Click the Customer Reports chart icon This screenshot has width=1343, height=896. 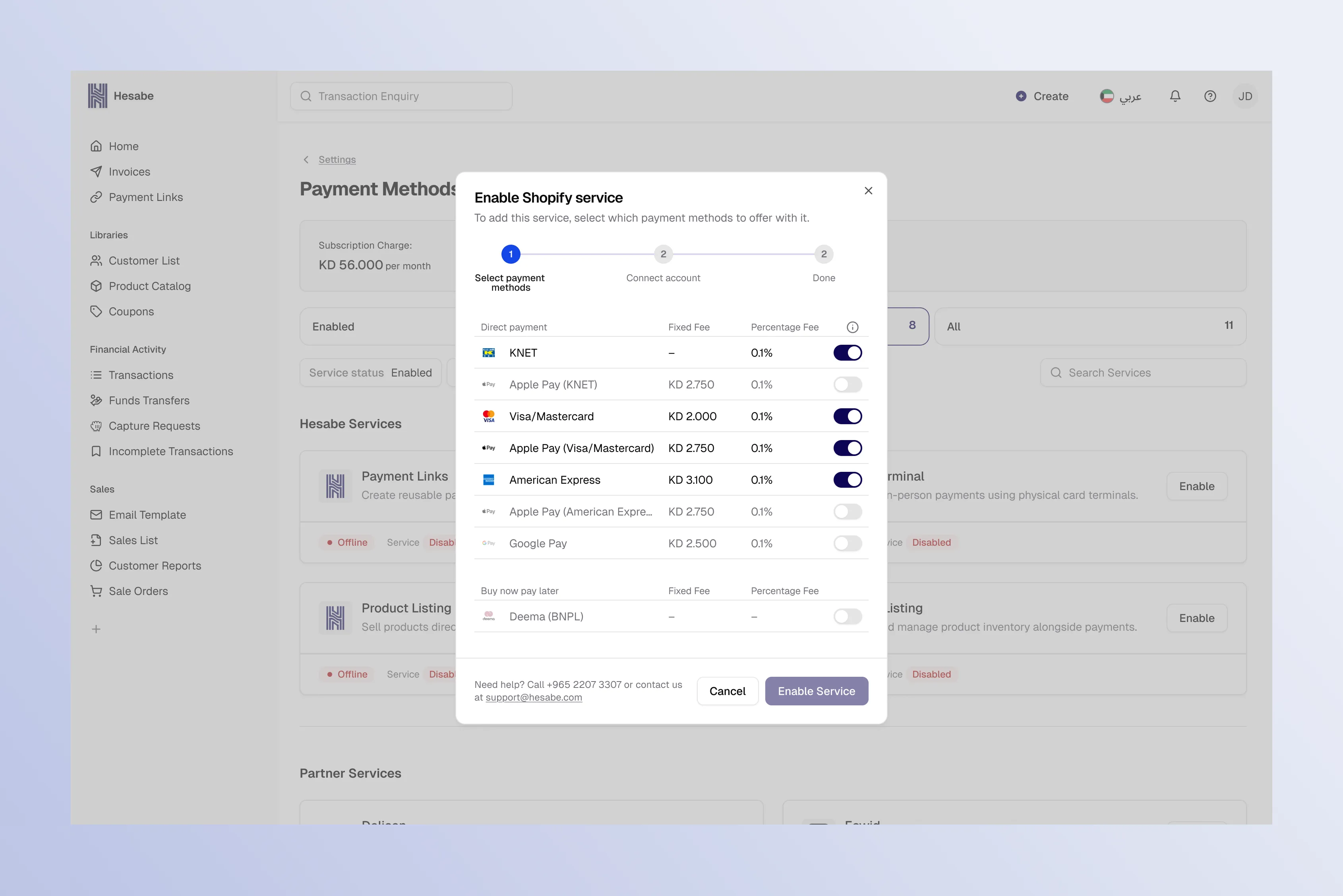tap(96, 566)
